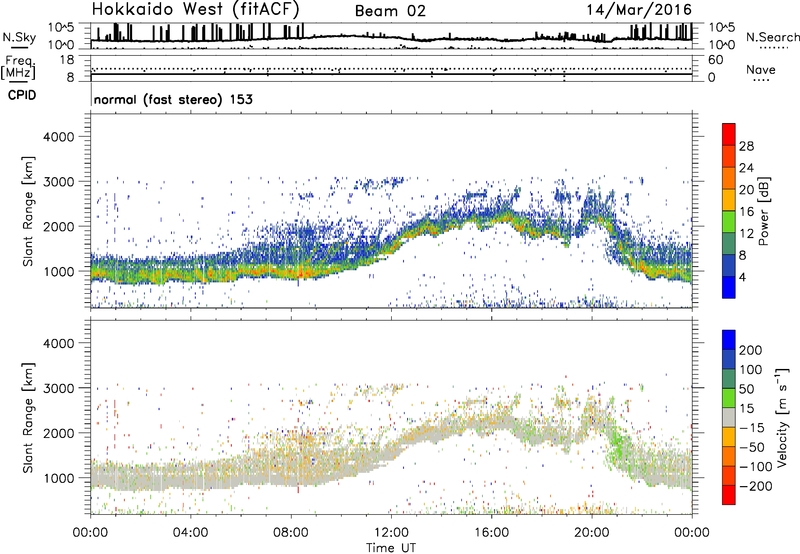Screen dimensions: 800x554
Task: Click the 'Power [dB]' colorbar label
Action: (x=763, y=211)
